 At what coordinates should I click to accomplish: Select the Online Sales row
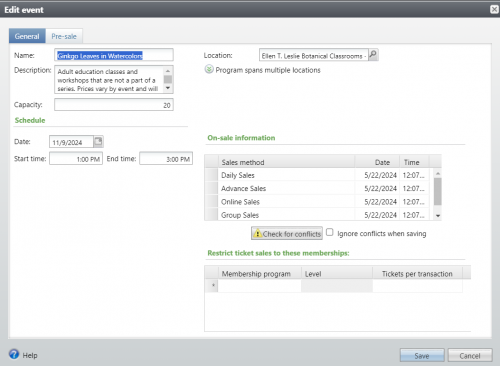click(x=317, y=202)
